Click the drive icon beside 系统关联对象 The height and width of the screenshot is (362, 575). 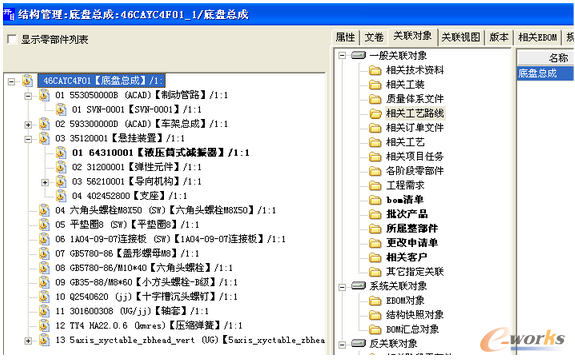pos(358,285)
